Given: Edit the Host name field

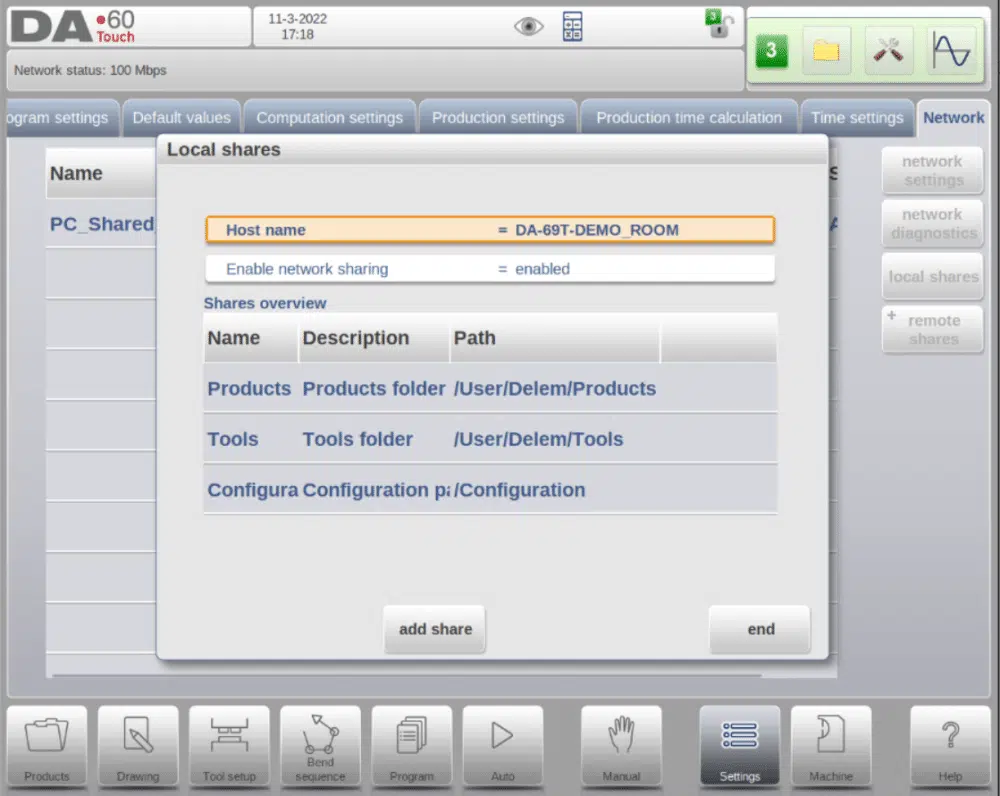Looking at the screenshot, I should (x=490, y=230).
